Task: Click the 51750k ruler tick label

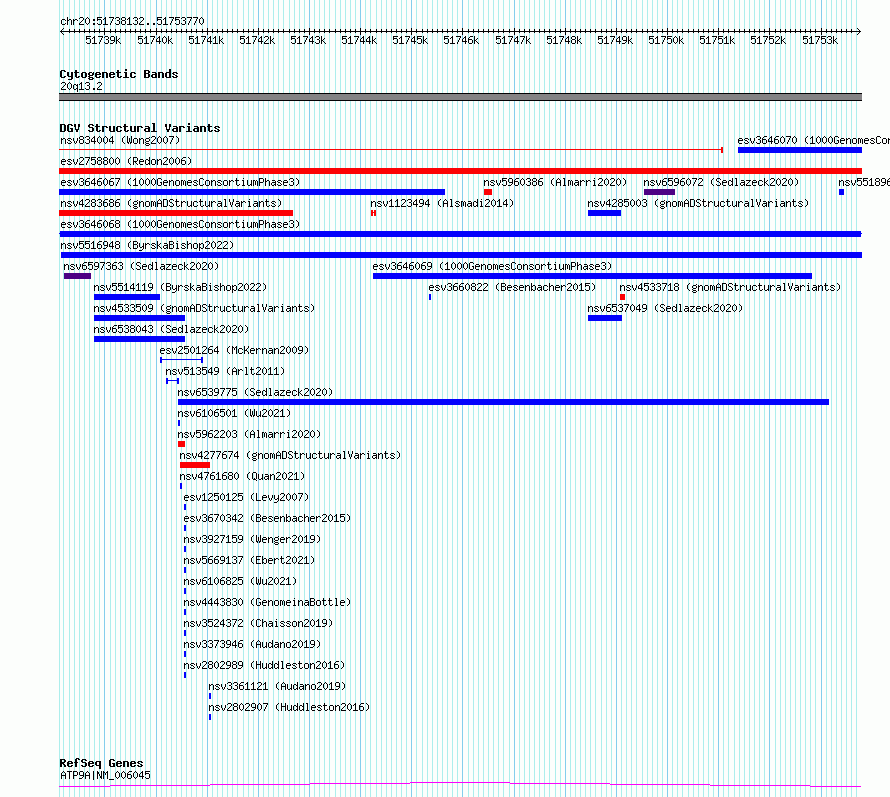Action: coord(666,40)
